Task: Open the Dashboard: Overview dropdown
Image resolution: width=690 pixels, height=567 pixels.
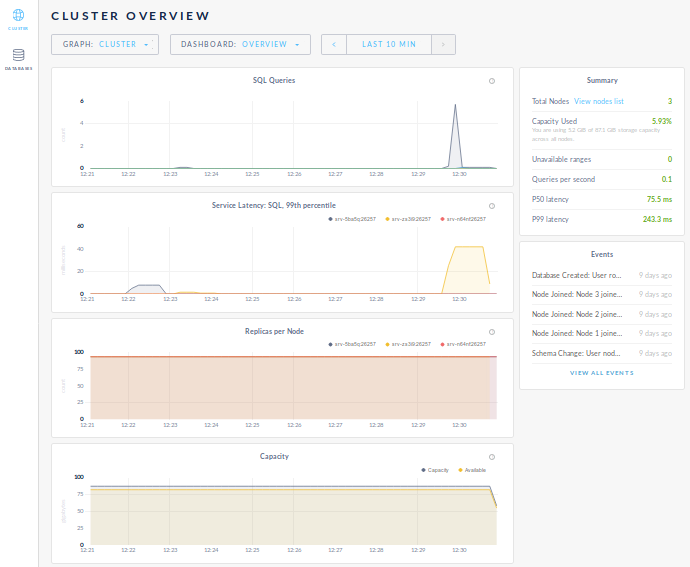Action: (240, 44)
